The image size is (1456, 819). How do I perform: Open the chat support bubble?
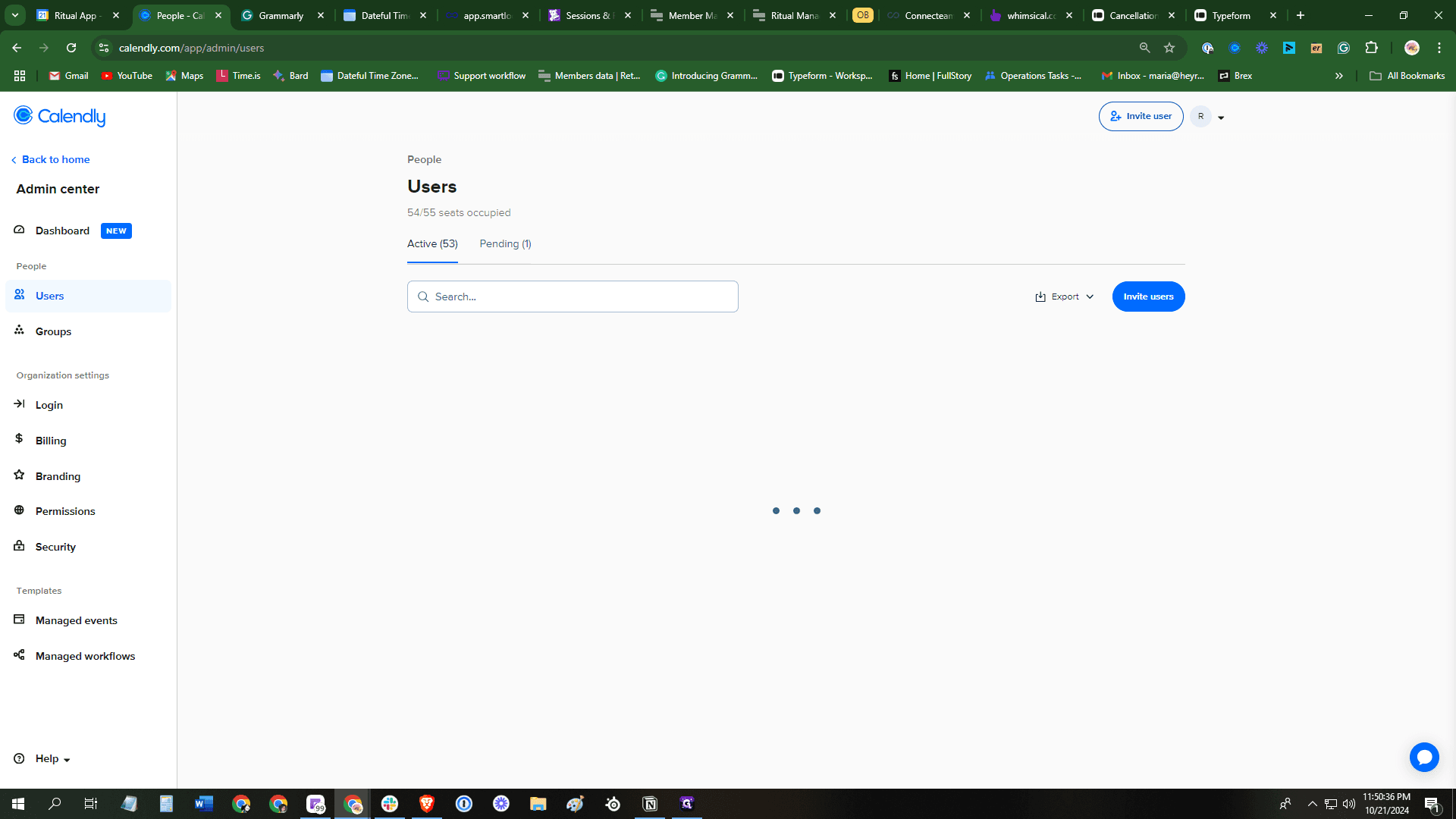(1424, 757)
